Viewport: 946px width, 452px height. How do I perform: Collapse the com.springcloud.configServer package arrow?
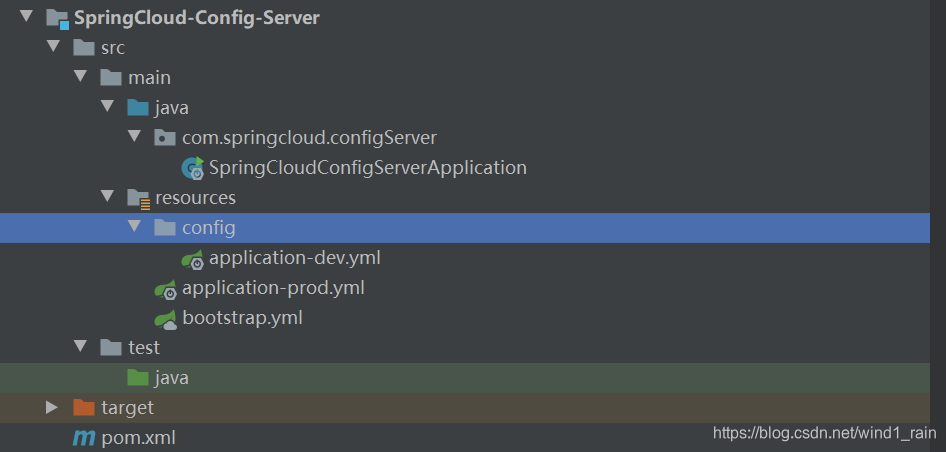click(x=135, y=136)
